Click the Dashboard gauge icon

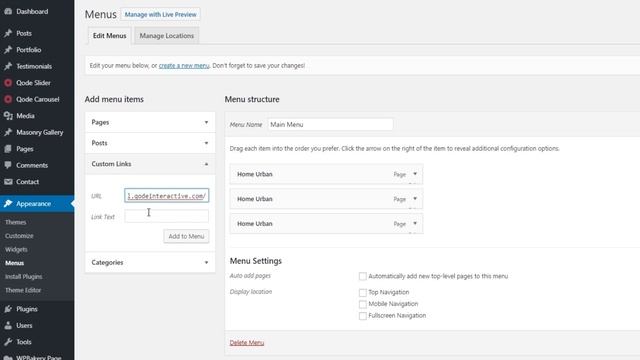[8, 11]
